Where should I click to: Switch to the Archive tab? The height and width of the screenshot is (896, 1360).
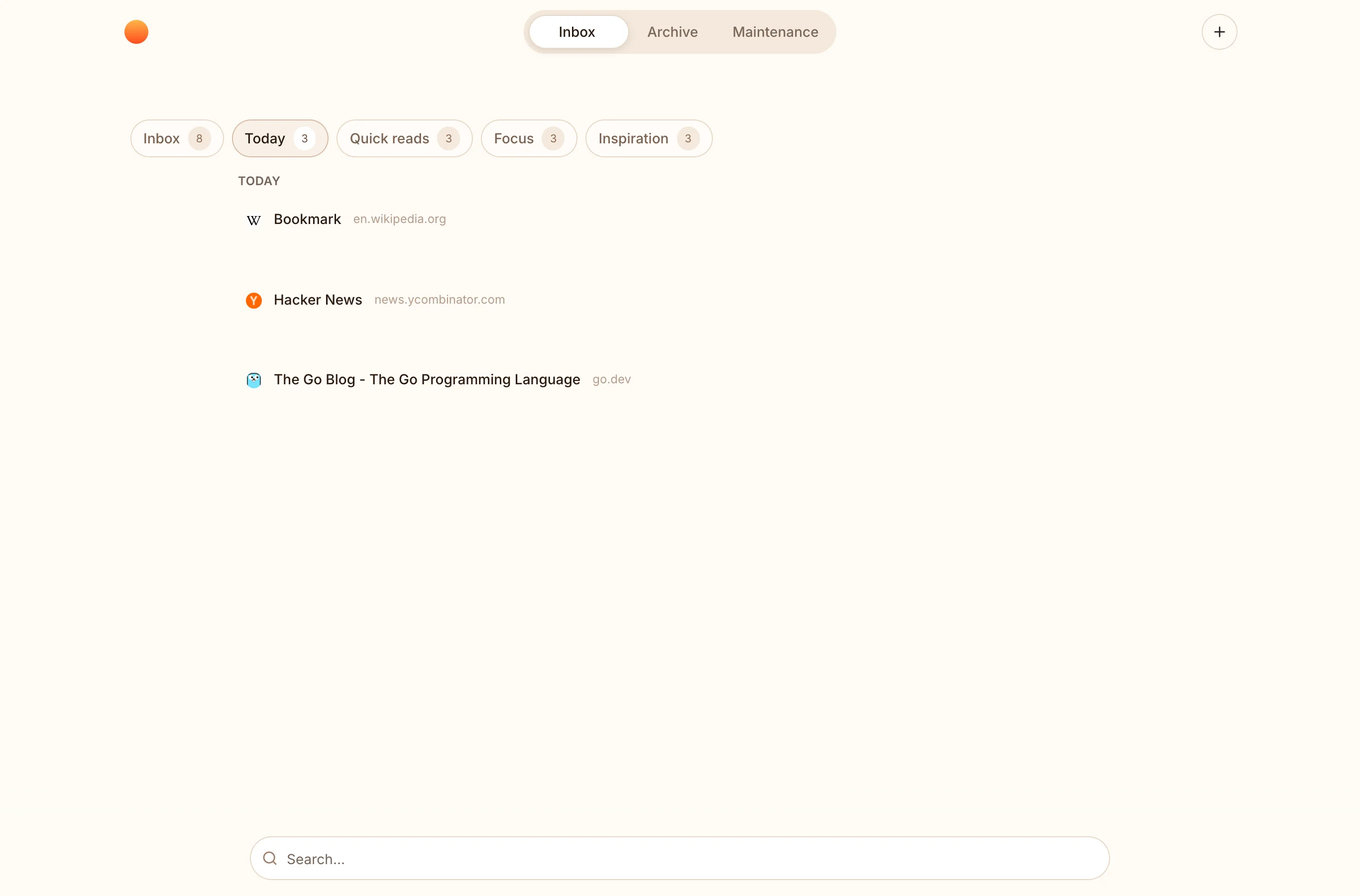point(672,32)
